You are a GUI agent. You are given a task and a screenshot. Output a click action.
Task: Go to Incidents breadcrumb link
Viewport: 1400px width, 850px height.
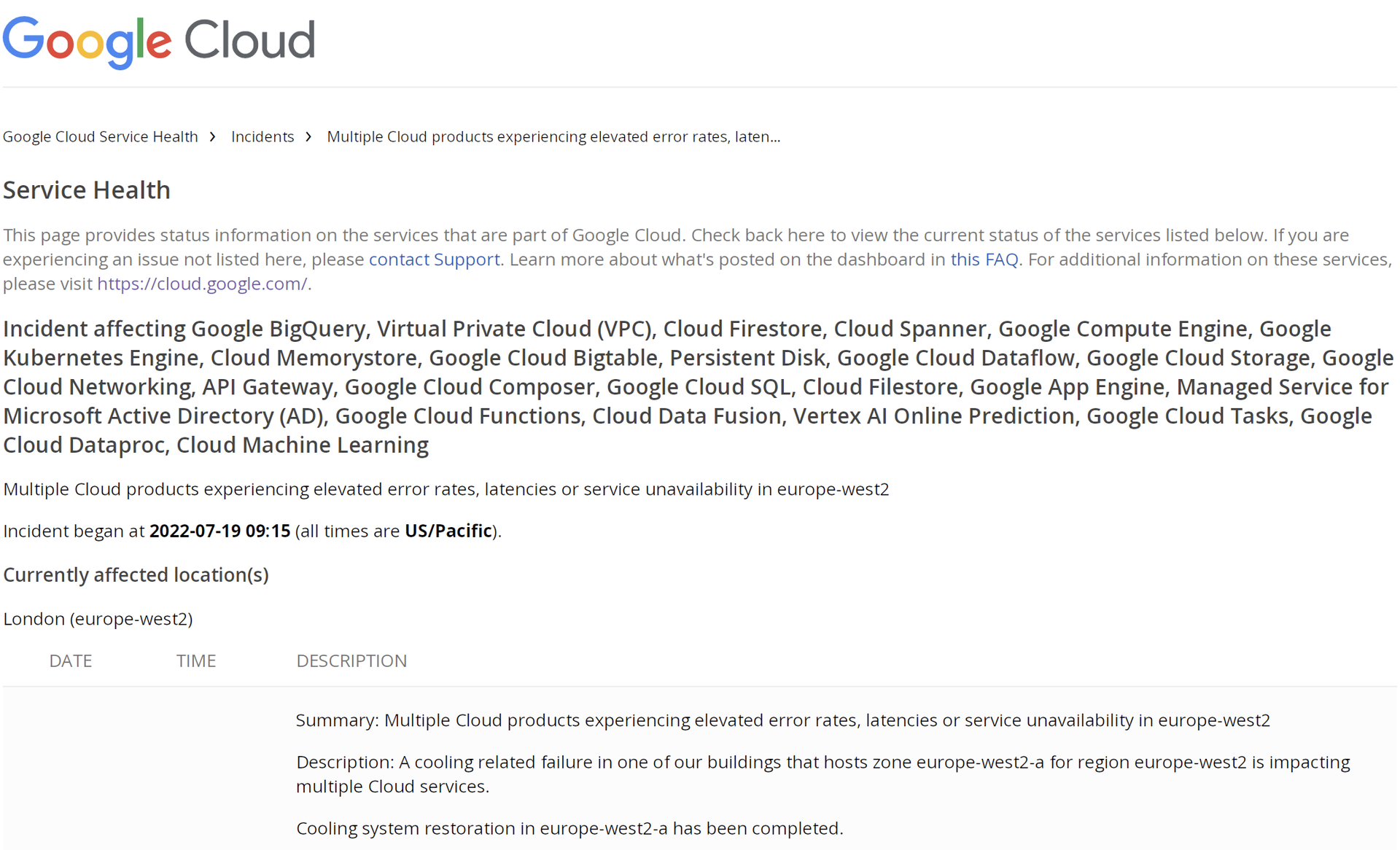(262, 136)
